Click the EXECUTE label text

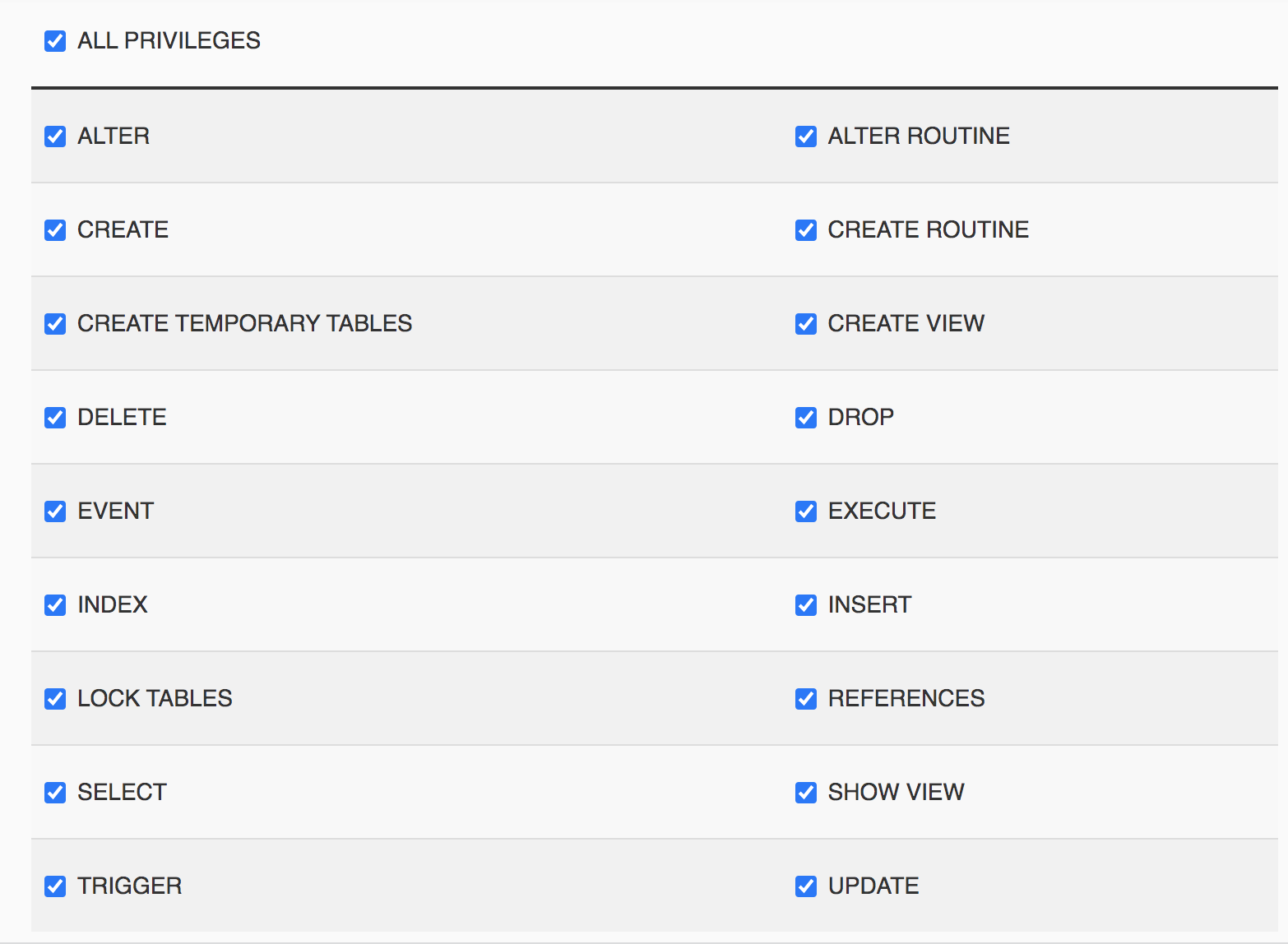tap(882, 511)
